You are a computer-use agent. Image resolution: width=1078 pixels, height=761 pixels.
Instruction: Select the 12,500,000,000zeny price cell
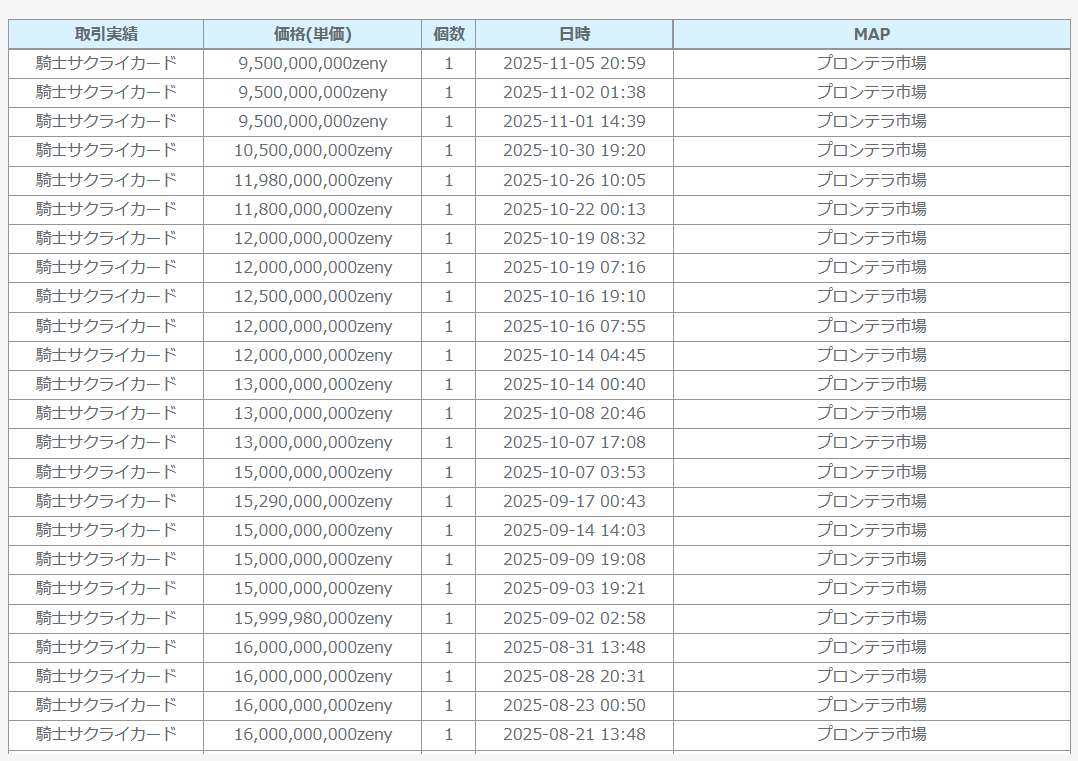click(x=313, y=297)
